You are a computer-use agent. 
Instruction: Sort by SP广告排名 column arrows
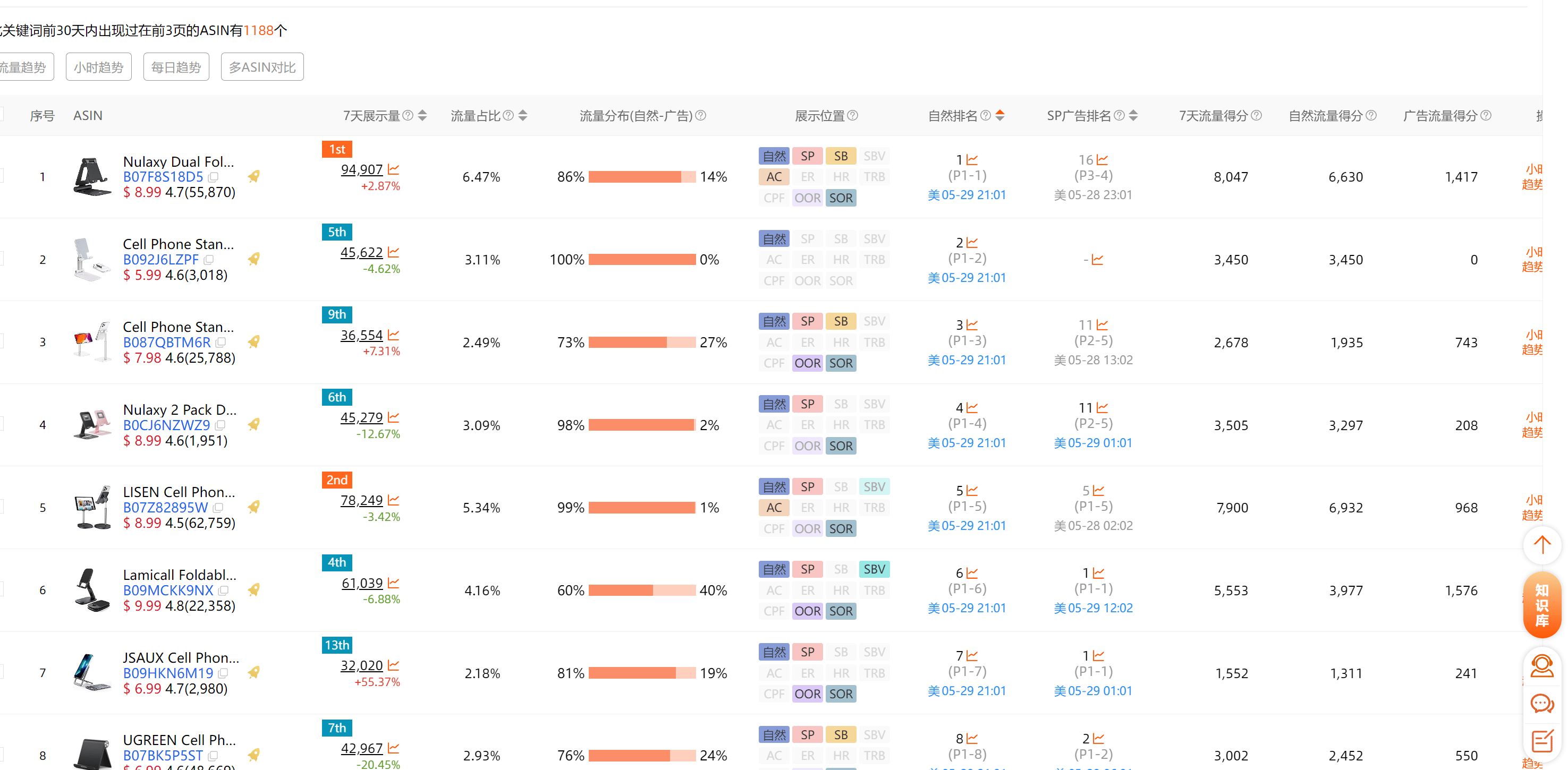point(1133,115)
